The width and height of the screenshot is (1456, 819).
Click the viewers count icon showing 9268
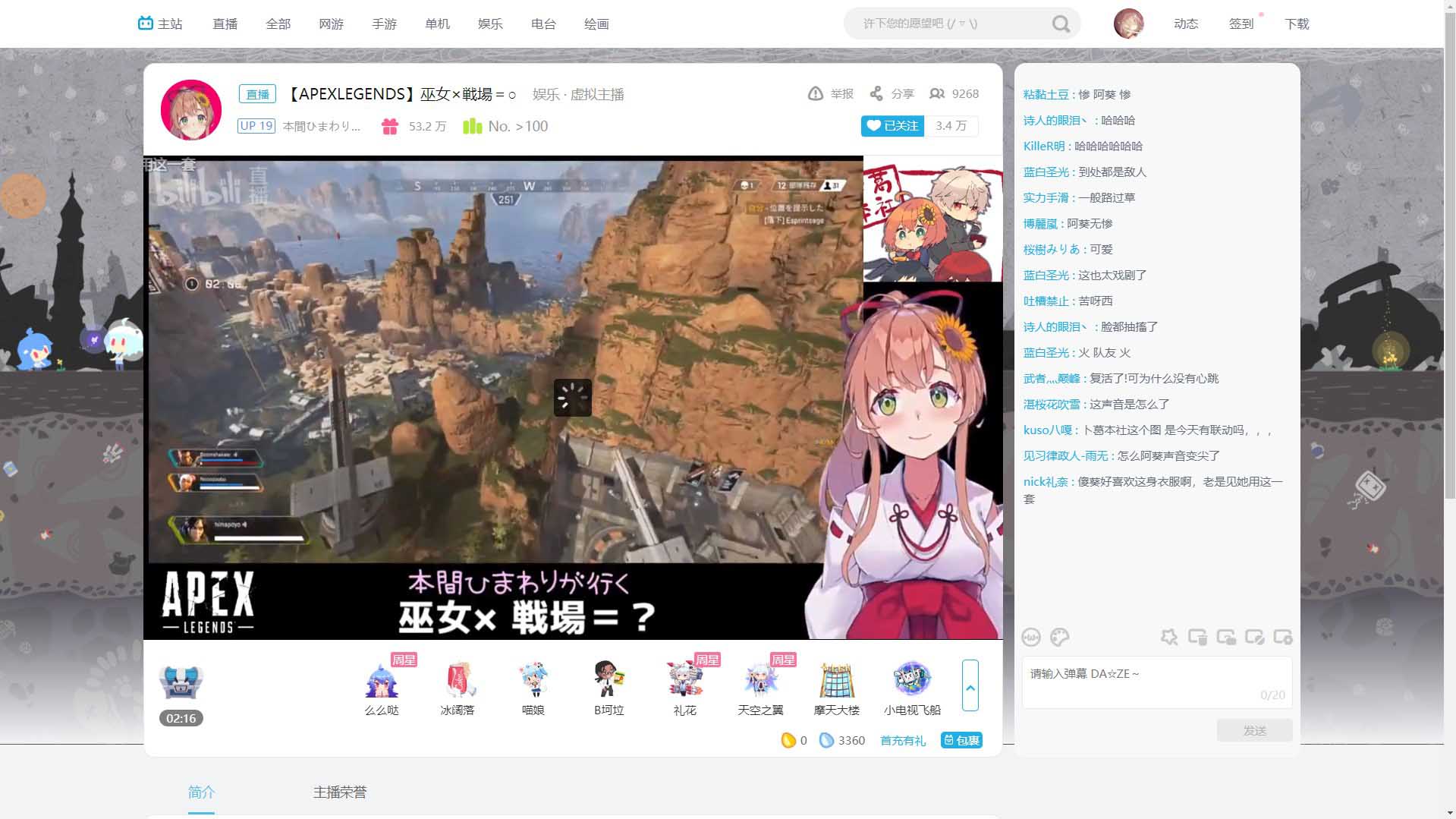(x=937, y=93)
